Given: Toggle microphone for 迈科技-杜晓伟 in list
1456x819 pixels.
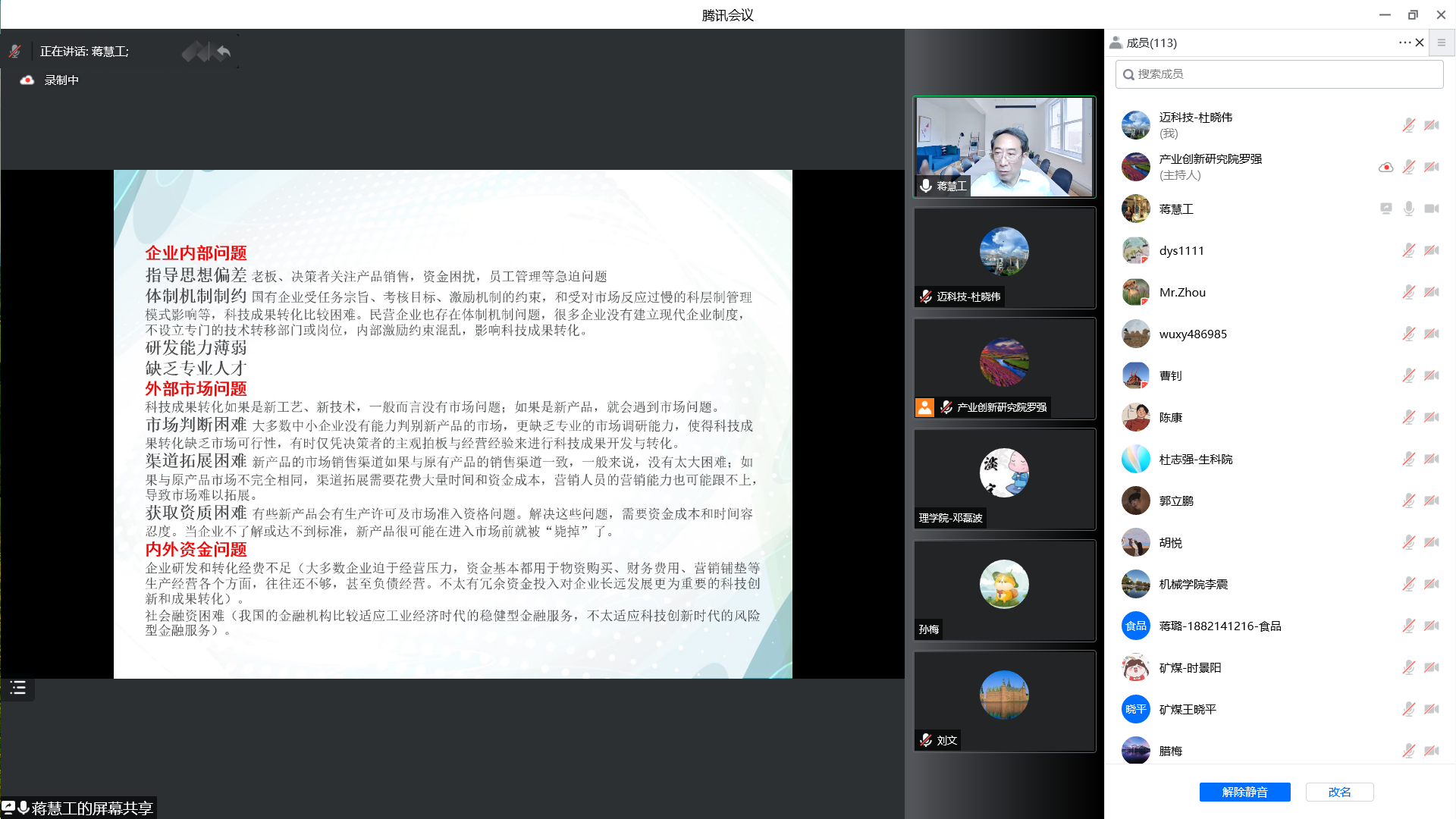Looking at the screenshot, I should click(x=1408, y=125).
